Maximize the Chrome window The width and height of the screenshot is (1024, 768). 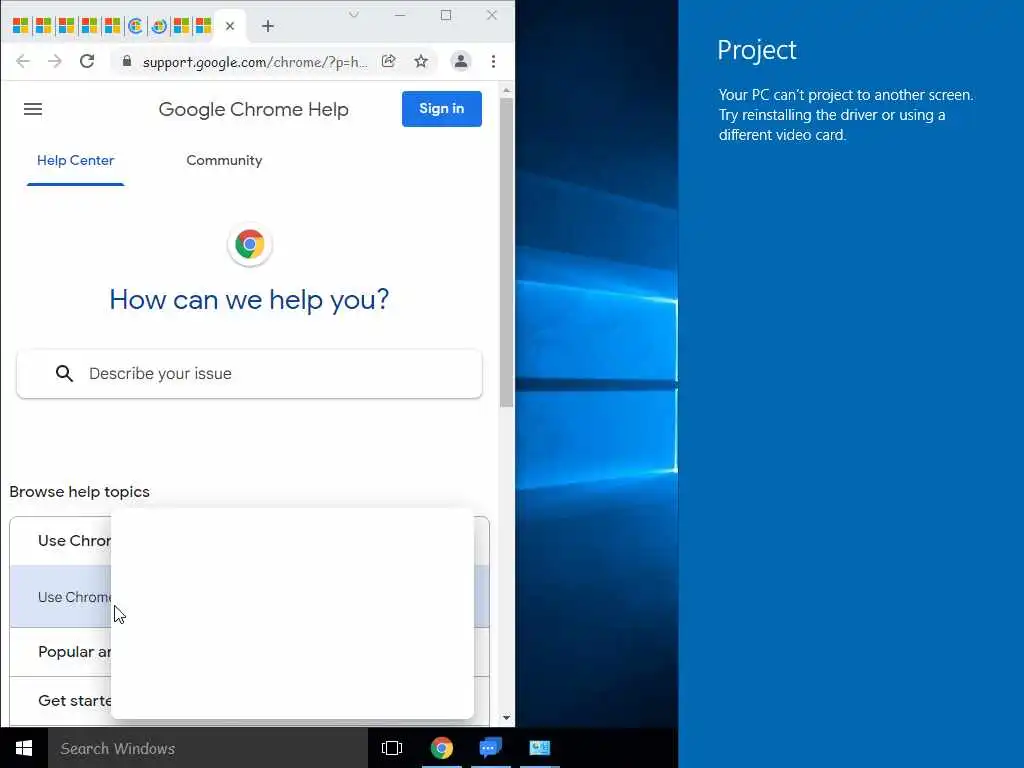(446, 14)
